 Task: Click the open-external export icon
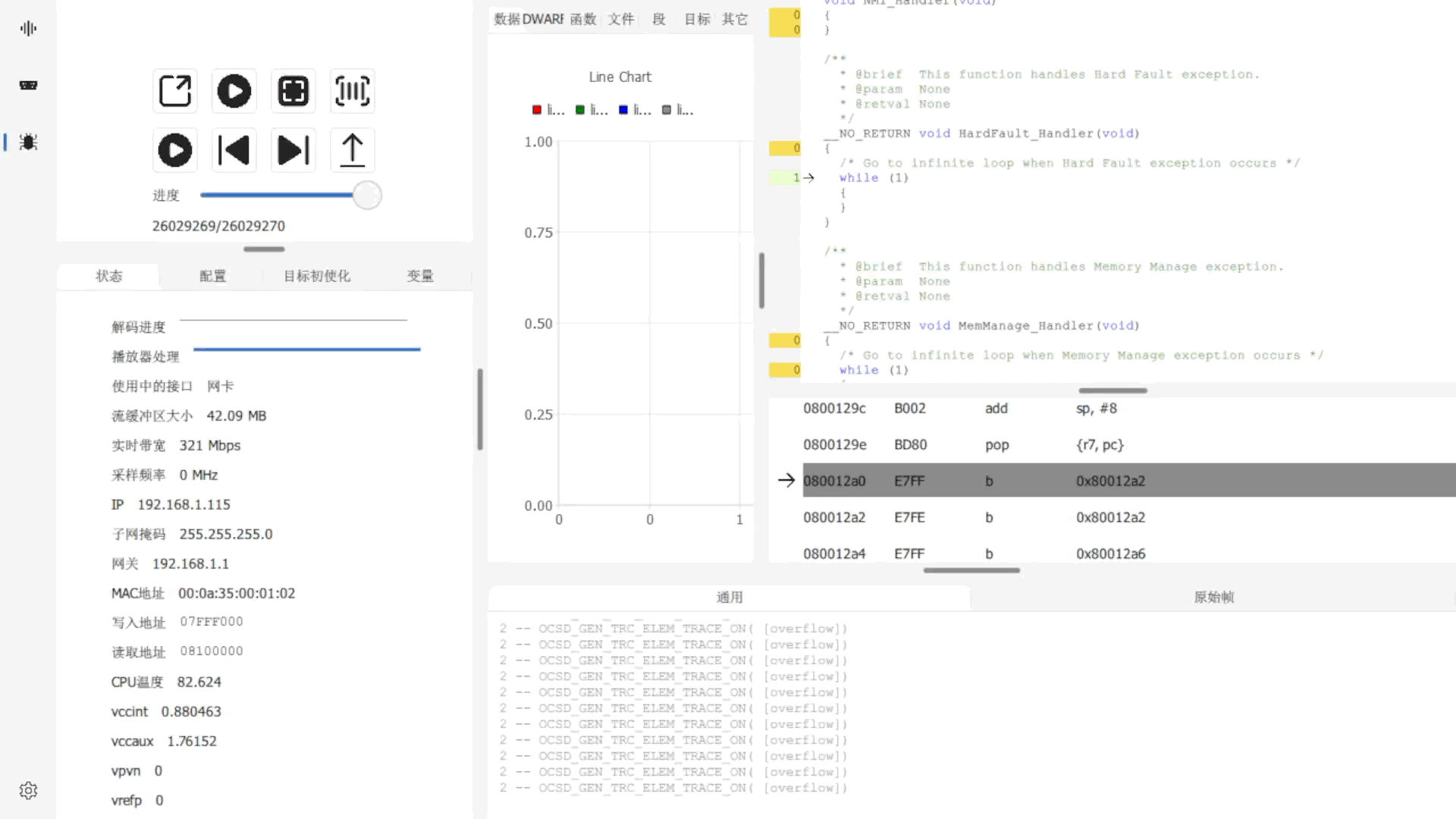click(175, 91)
